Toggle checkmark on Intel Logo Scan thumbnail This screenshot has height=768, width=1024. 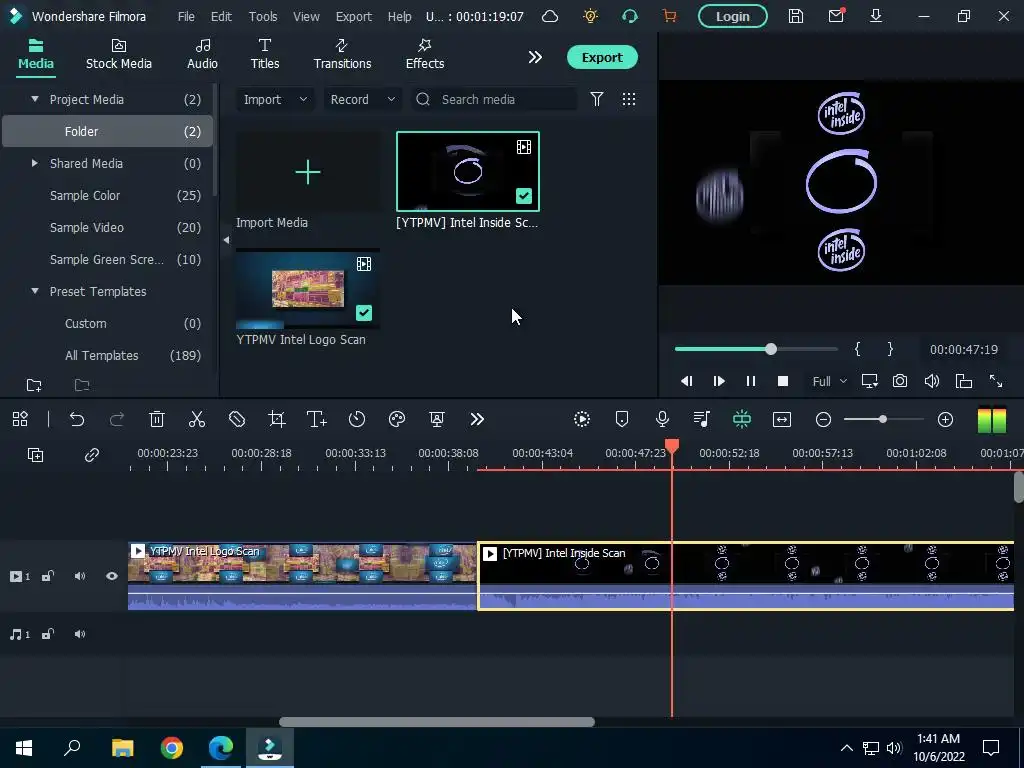point(364,313)
